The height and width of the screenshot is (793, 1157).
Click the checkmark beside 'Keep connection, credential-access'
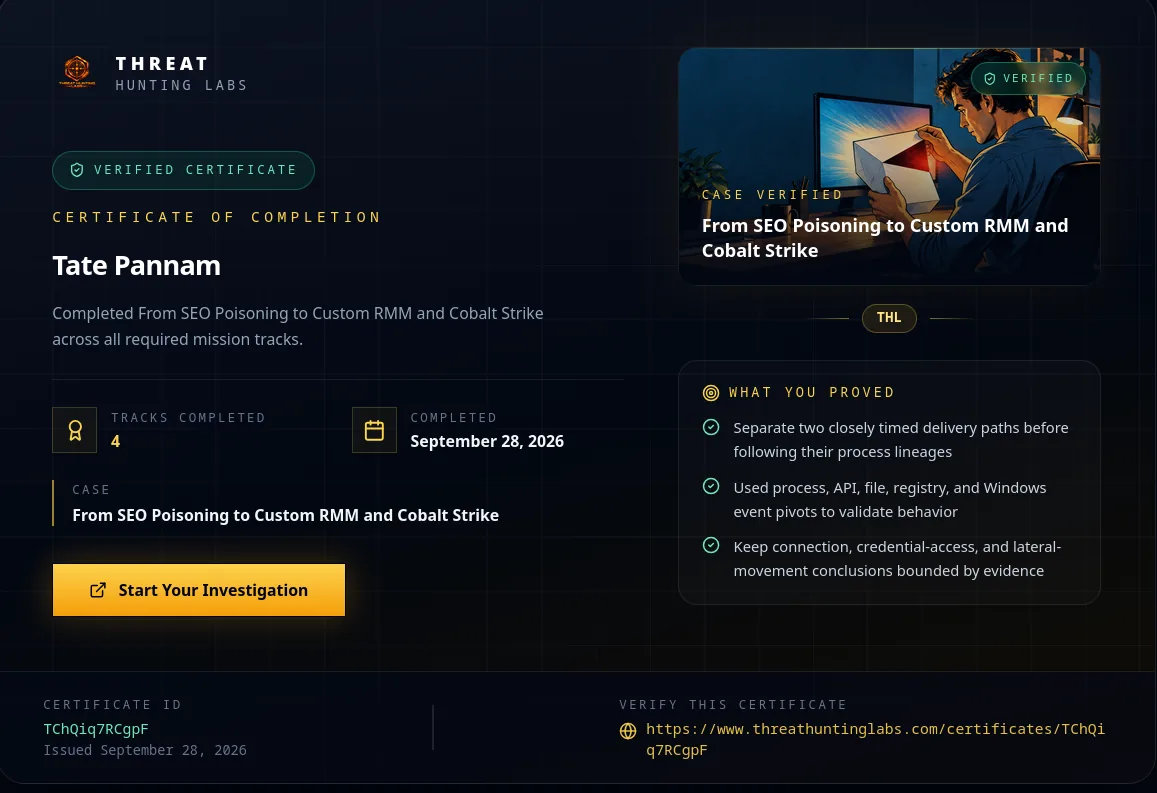pyautogui.click(x=711, y=545)
